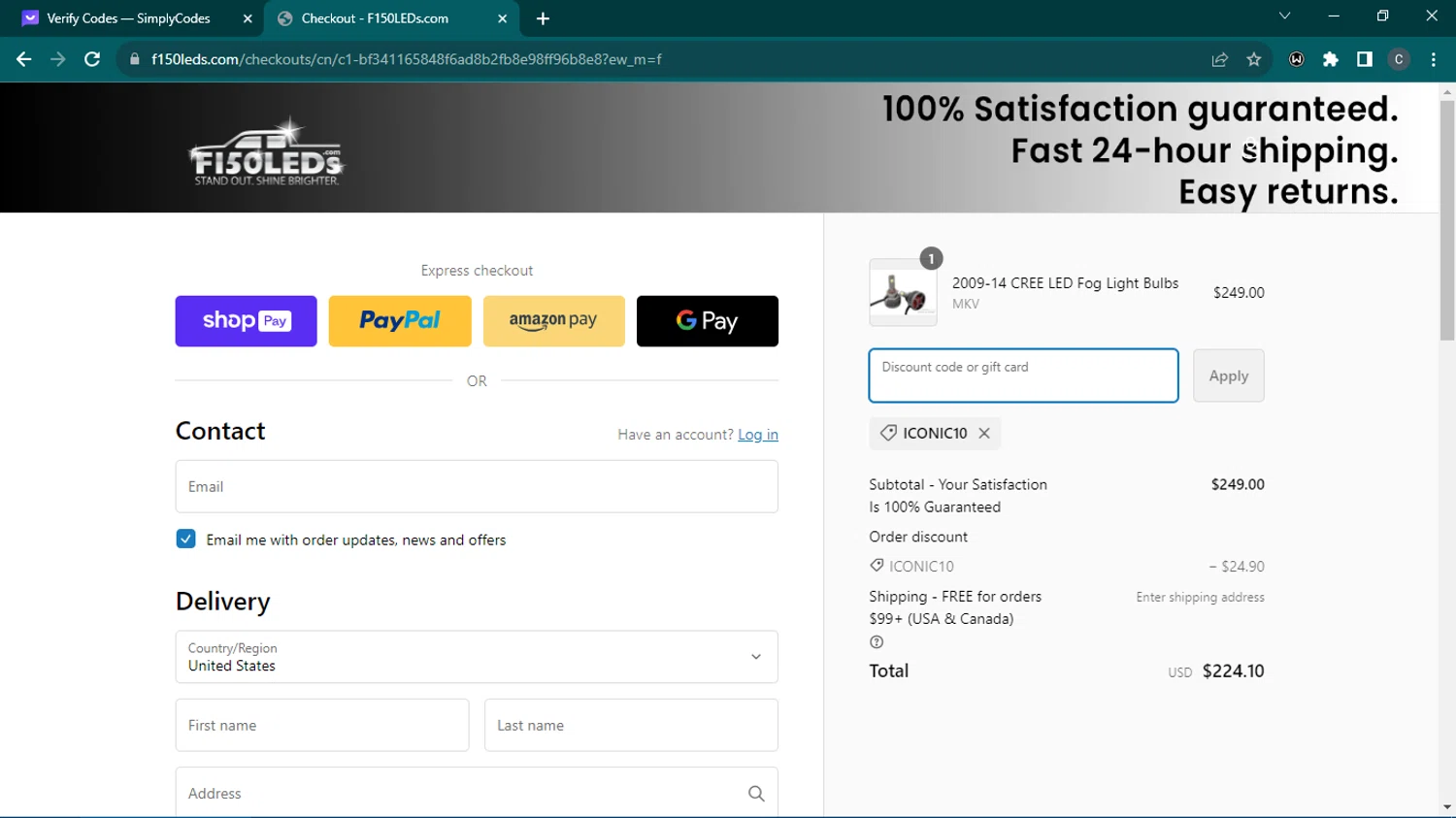Pay with PayPal

click(x=400, y=321)
